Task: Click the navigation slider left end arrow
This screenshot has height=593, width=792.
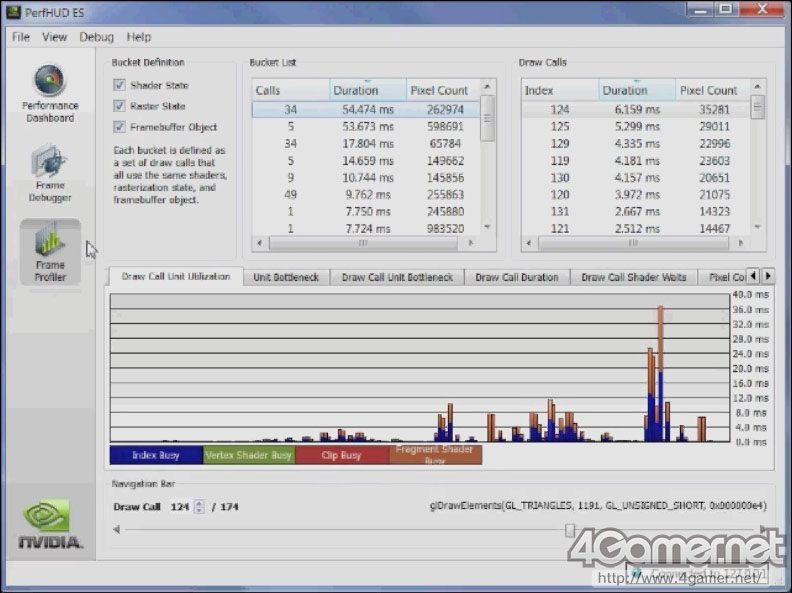Action: point(117,529)
